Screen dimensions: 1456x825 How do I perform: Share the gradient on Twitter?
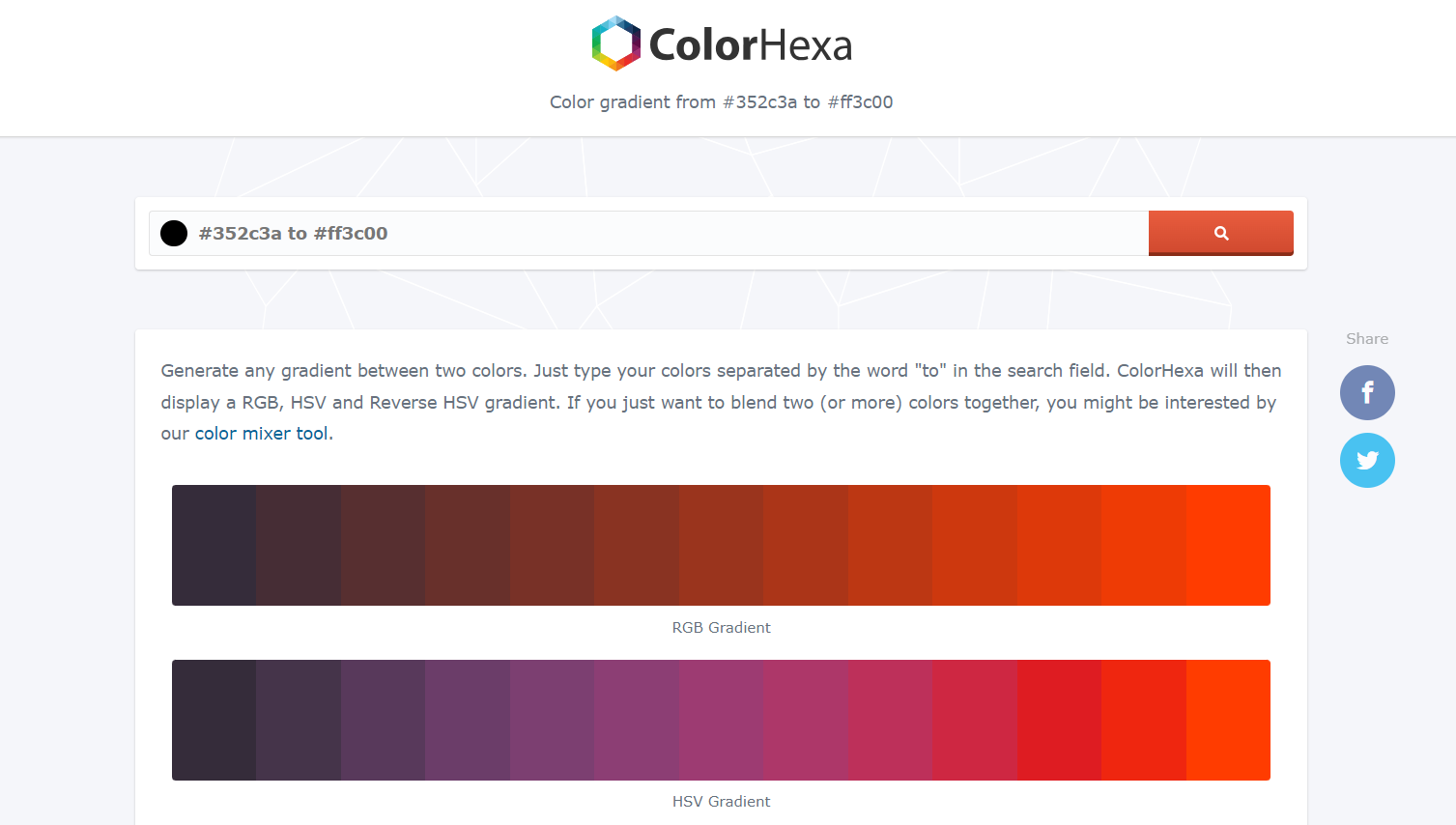pos(1367,460)
